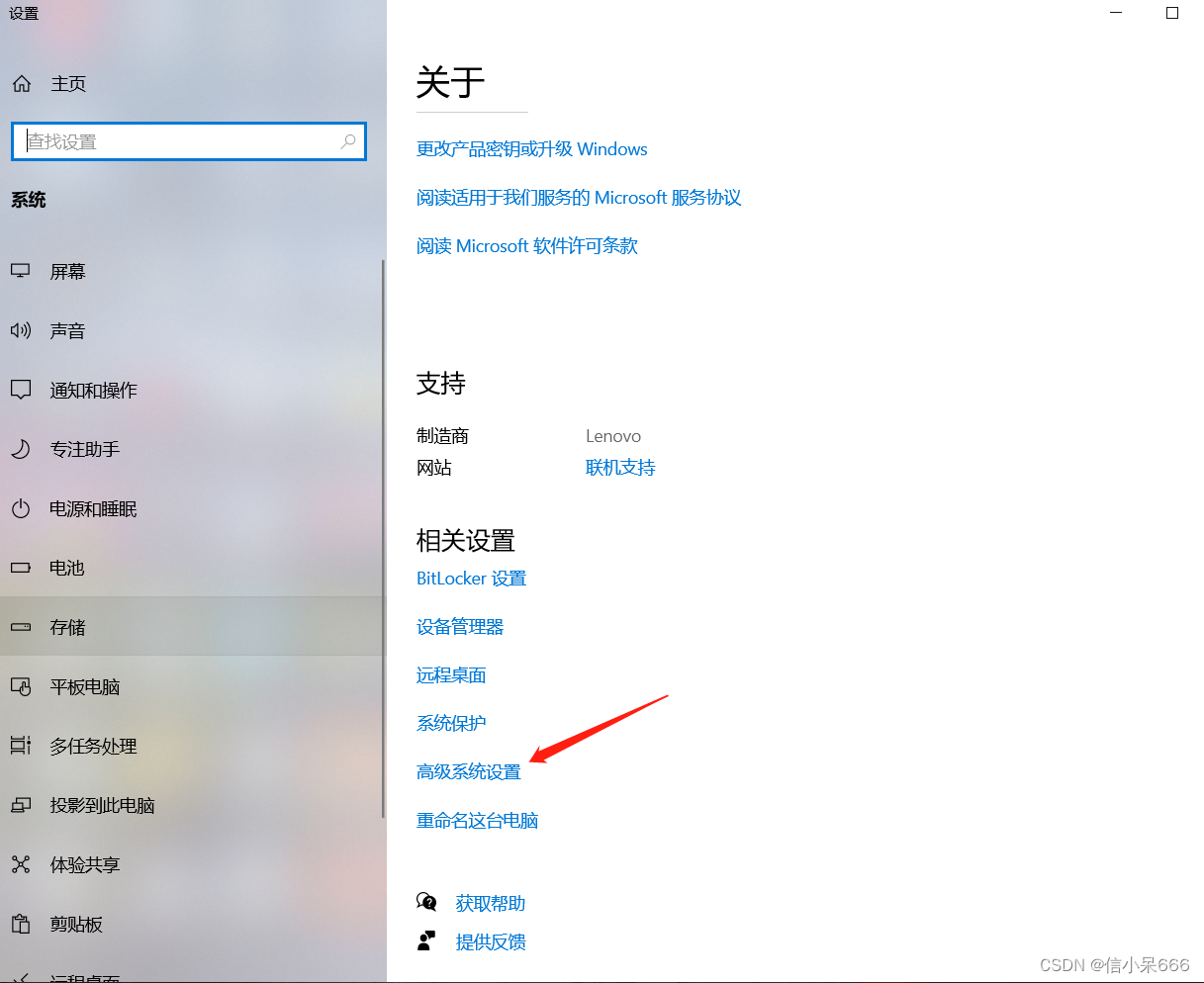This screenshot has width=1204, height=983.
Task: Click the home icon beside 主页
Action: [22, 84]
